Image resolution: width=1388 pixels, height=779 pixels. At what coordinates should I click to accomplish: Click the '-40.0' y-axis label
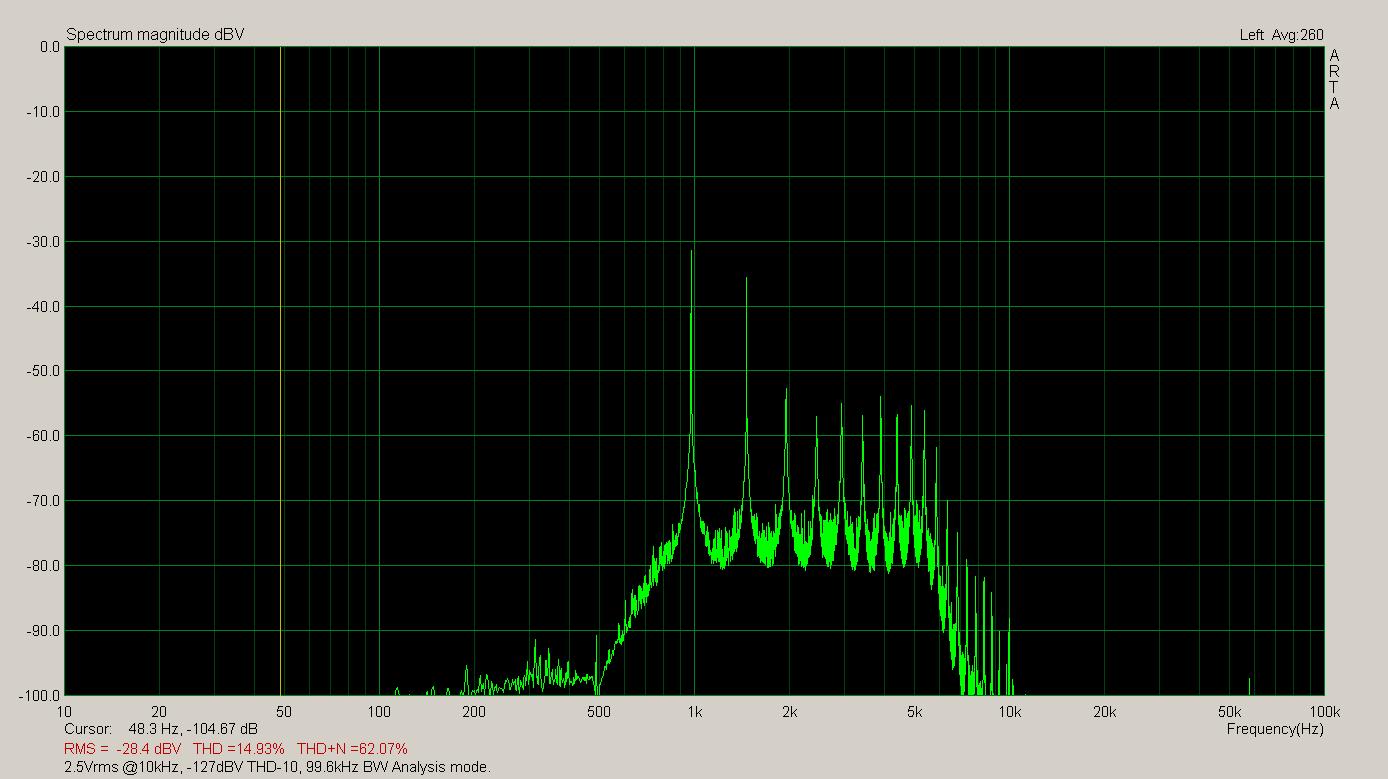click(x=43, y=307)
